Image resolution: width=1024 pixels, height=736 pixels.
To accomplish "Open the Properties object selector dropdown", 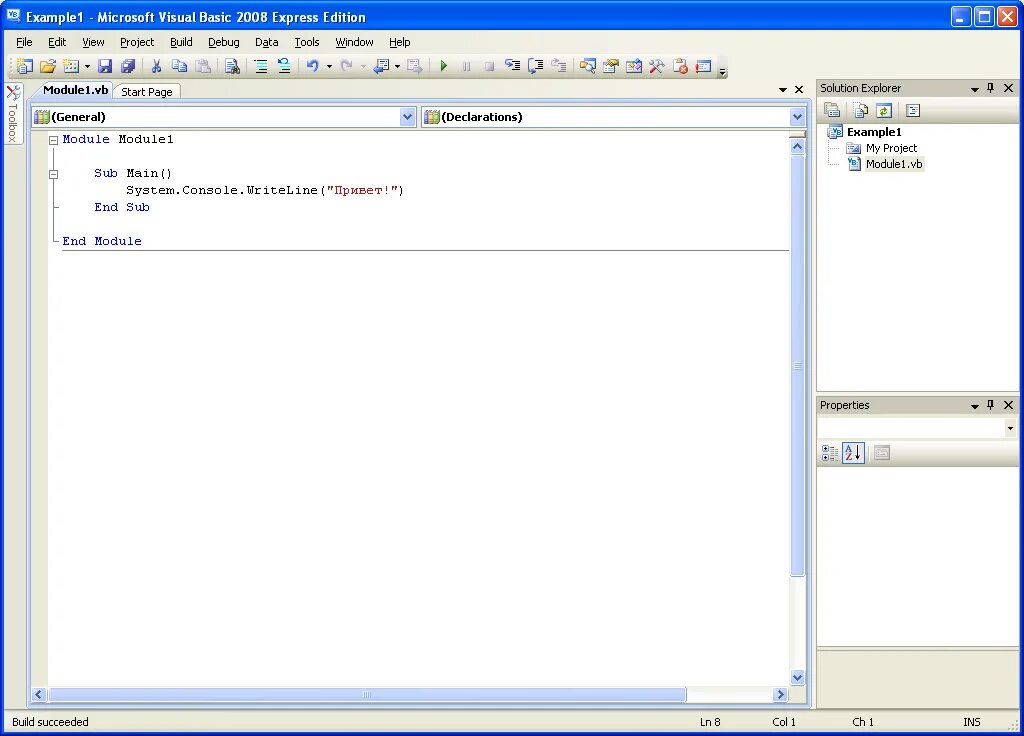I will 1010,428.
